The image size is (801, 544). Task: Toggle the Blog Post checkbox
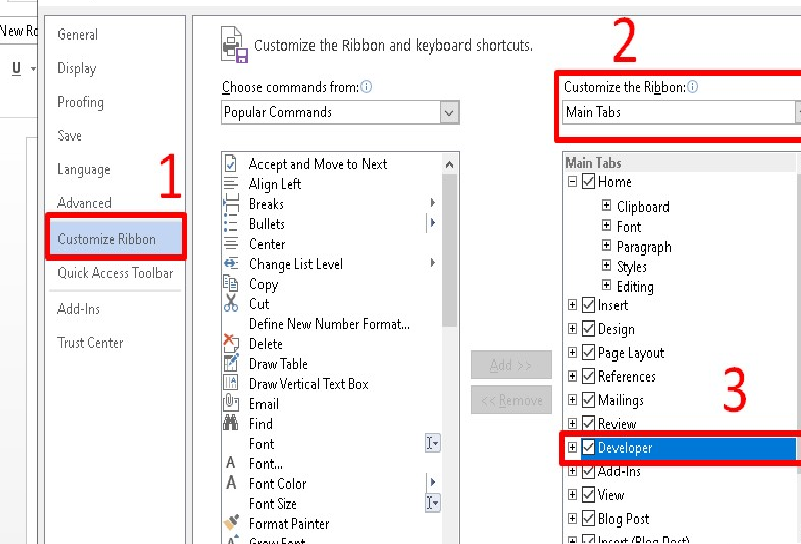pos(588,518)
